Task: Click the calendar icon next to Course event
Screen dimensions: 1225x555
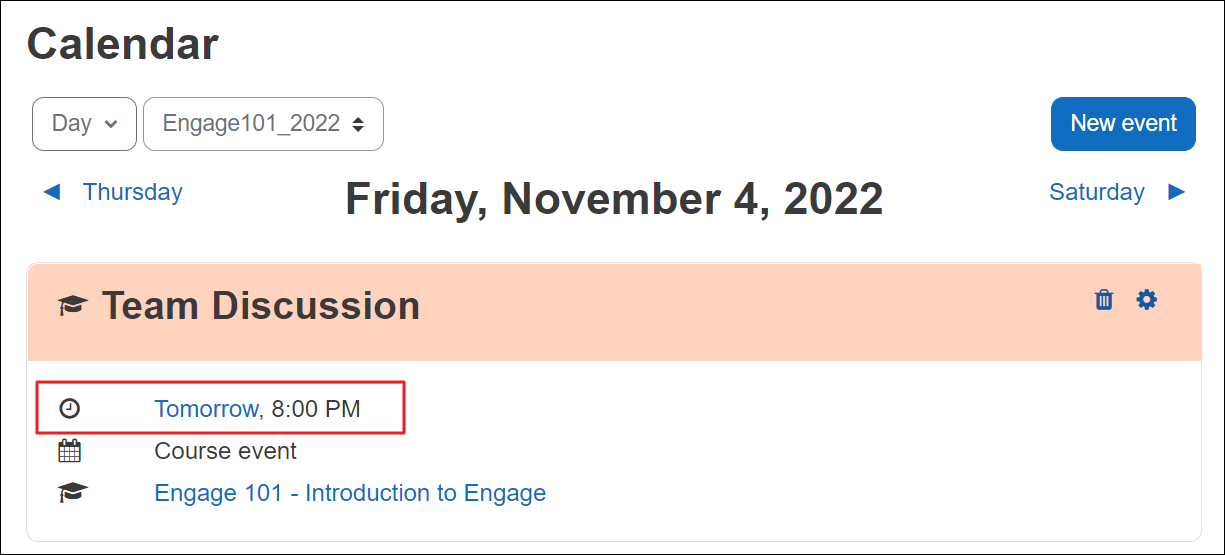Action: point(69,451)
